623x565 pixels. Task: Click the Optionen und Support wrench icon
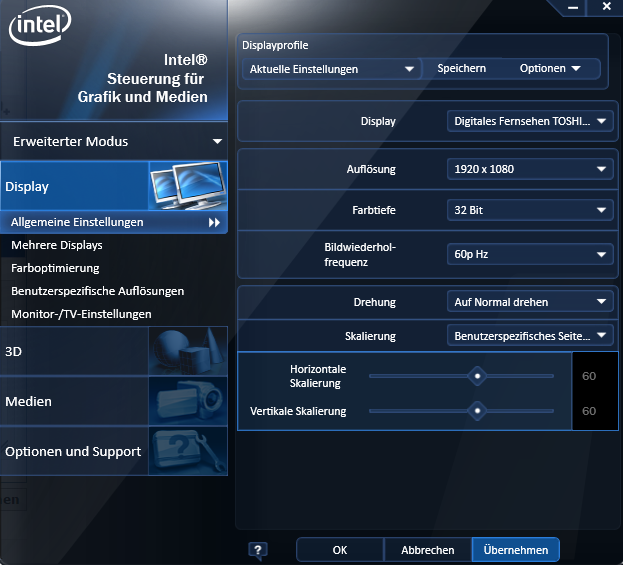point(188,451)
